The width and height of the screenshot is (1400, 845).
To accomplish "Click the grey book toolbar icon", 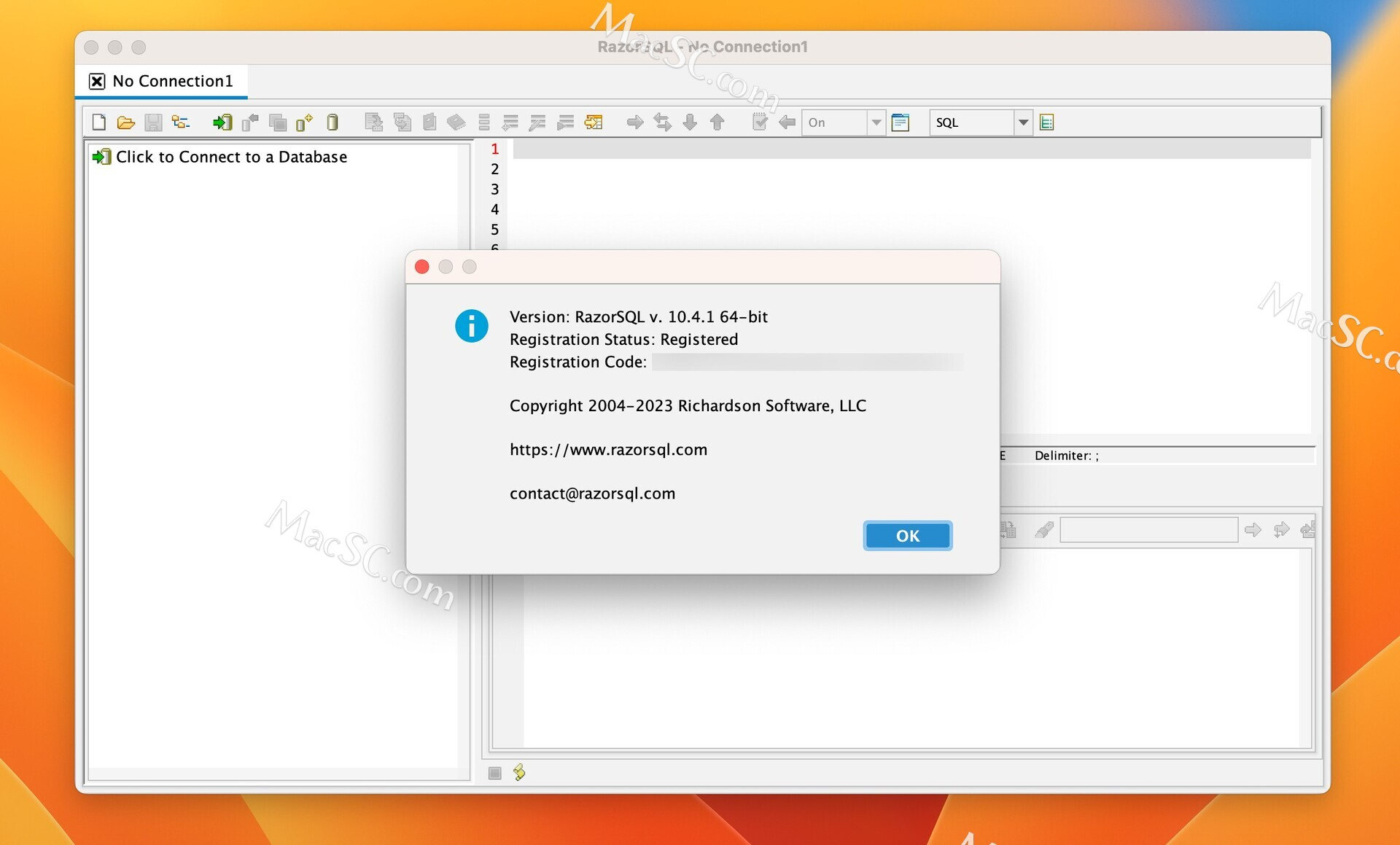I will tap(456, 122).
